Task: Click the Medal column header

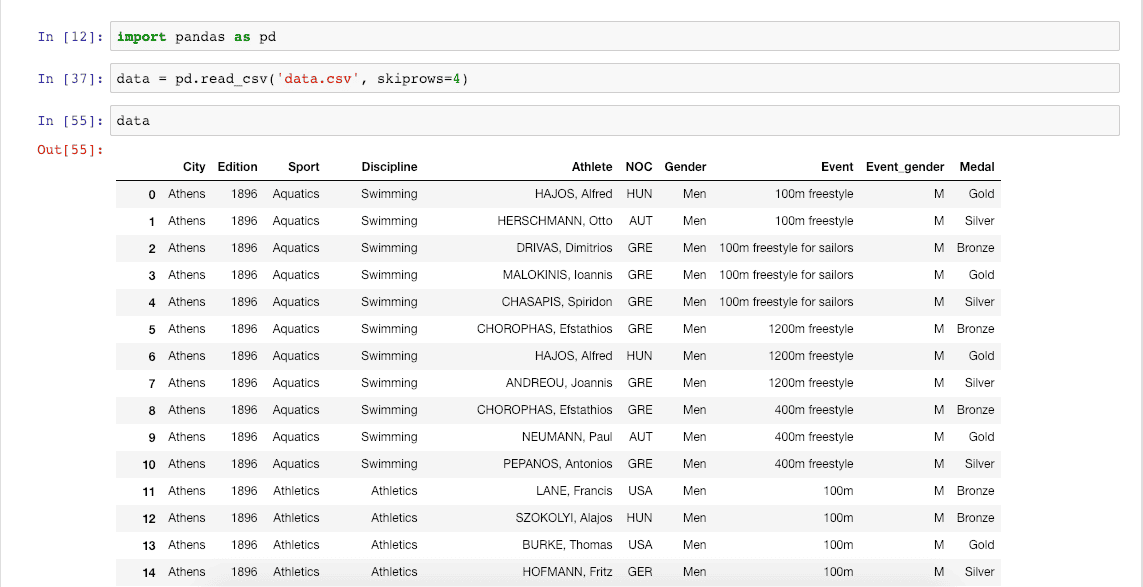Action: (x=976, y=167)
